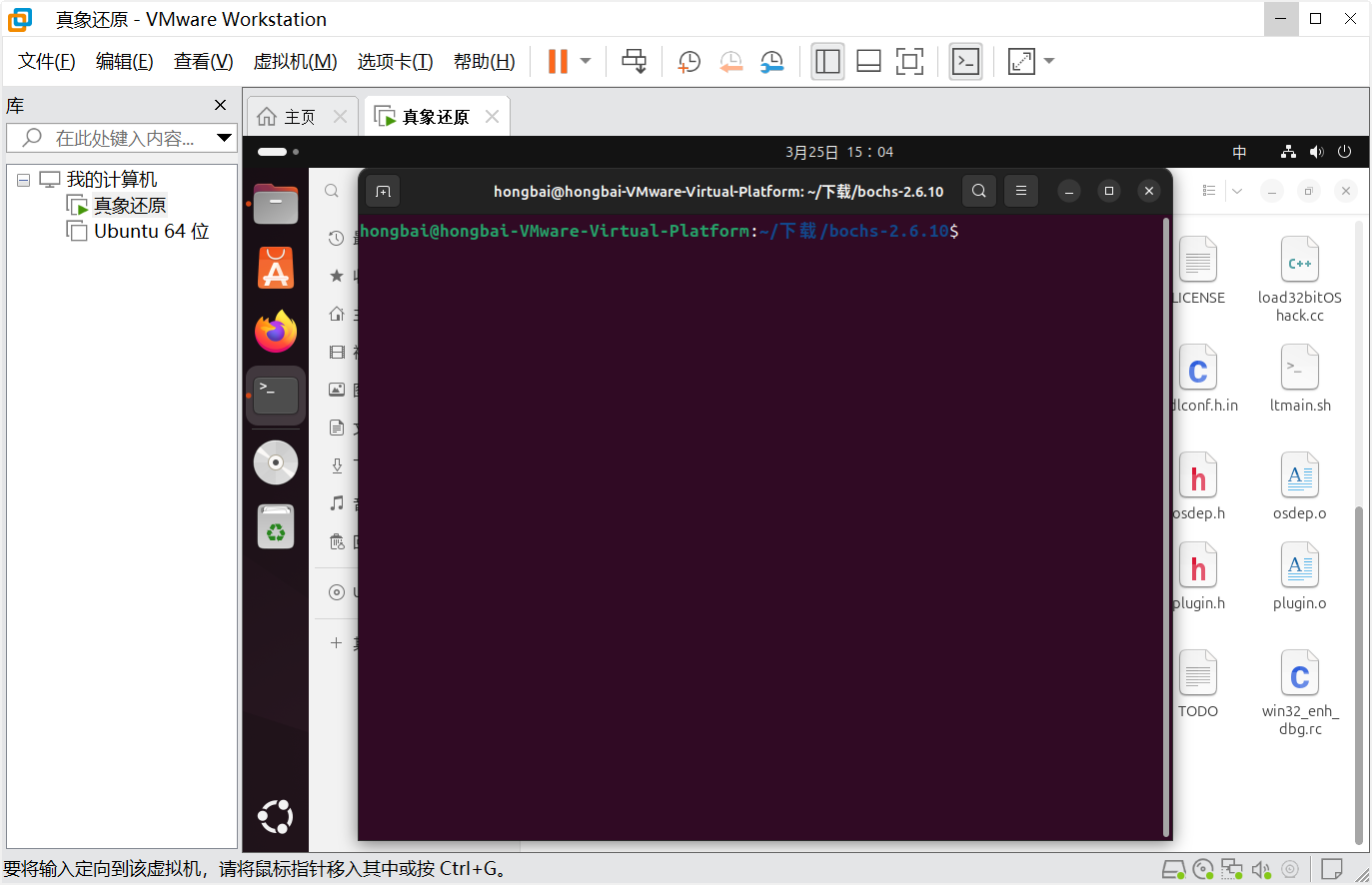Revert to the previous snapshot
1372x885 pixels.
click(730, 62)
